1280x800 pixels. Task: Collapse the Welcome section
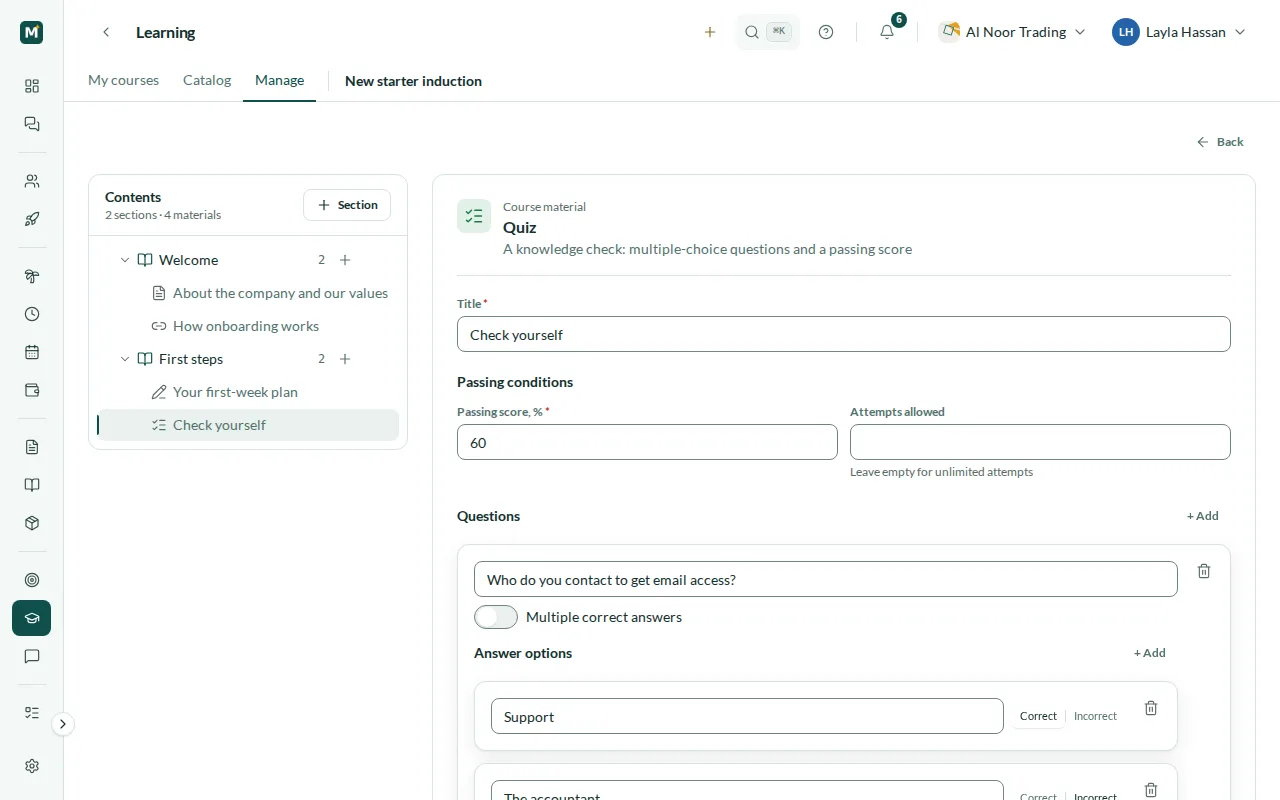click(125, 260)
